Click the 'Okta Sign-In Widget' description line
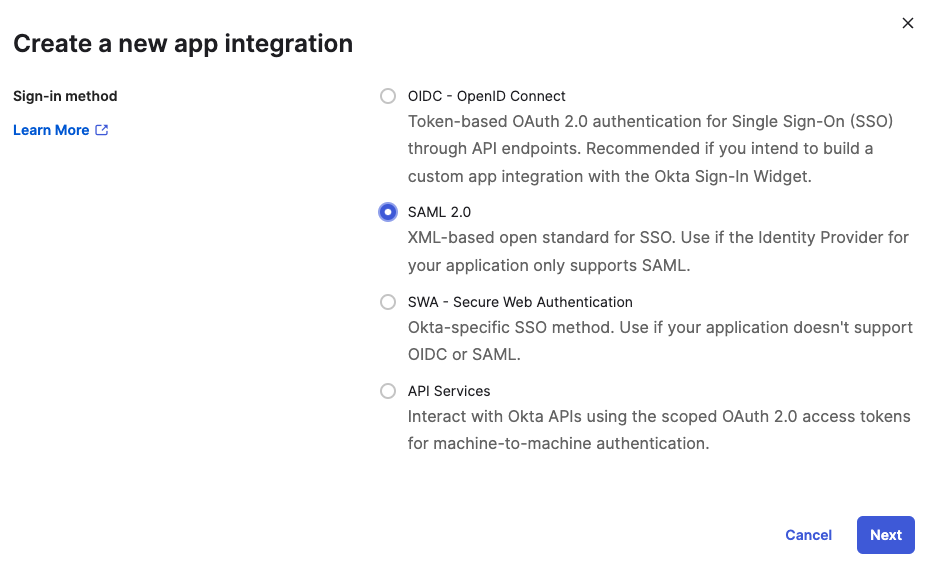The width and height of the screenshot is (929, 572). coord(609,176)
